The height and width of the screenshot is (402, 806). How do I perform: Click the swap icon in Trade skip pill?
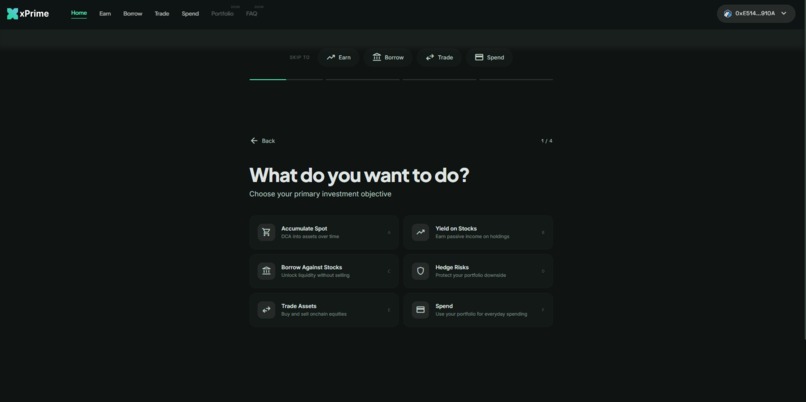(430, 58)
